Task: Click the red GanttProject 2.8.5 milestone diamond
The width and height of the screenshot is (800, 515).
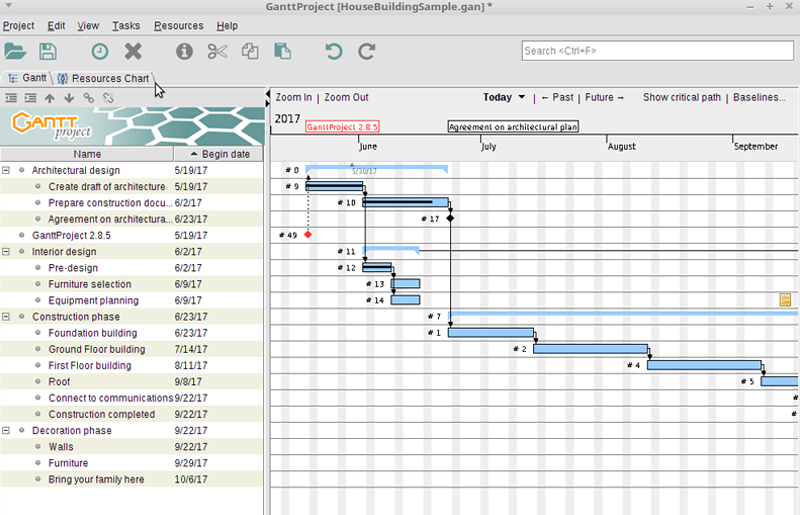Action: pyautogui.click(x=308, y=235)
